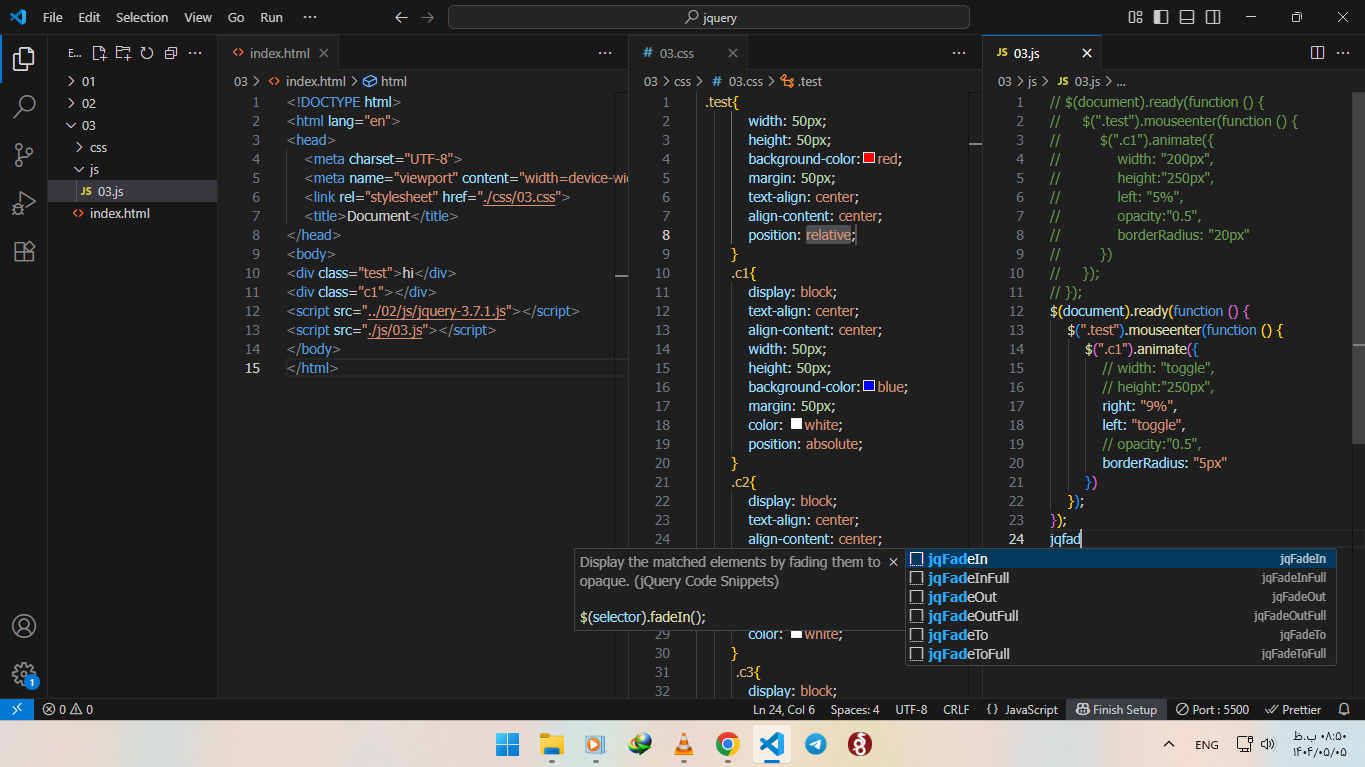Refresh the Explorer file tree
This screenshot has height=767, width=1365.
point(147,53)
